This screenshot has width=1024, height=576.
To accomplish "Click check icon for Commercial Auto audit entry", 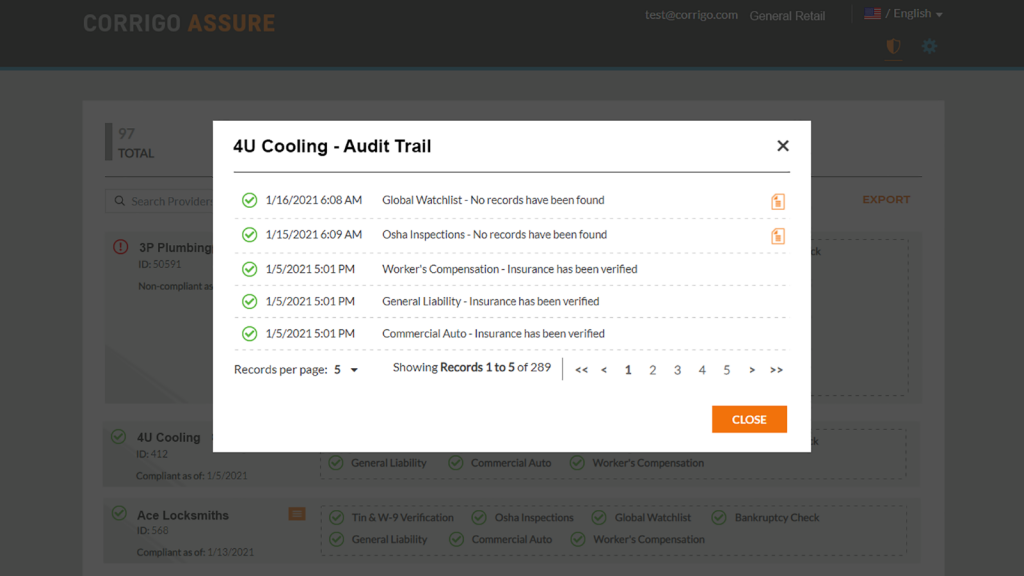I will (x=249, y=334).
